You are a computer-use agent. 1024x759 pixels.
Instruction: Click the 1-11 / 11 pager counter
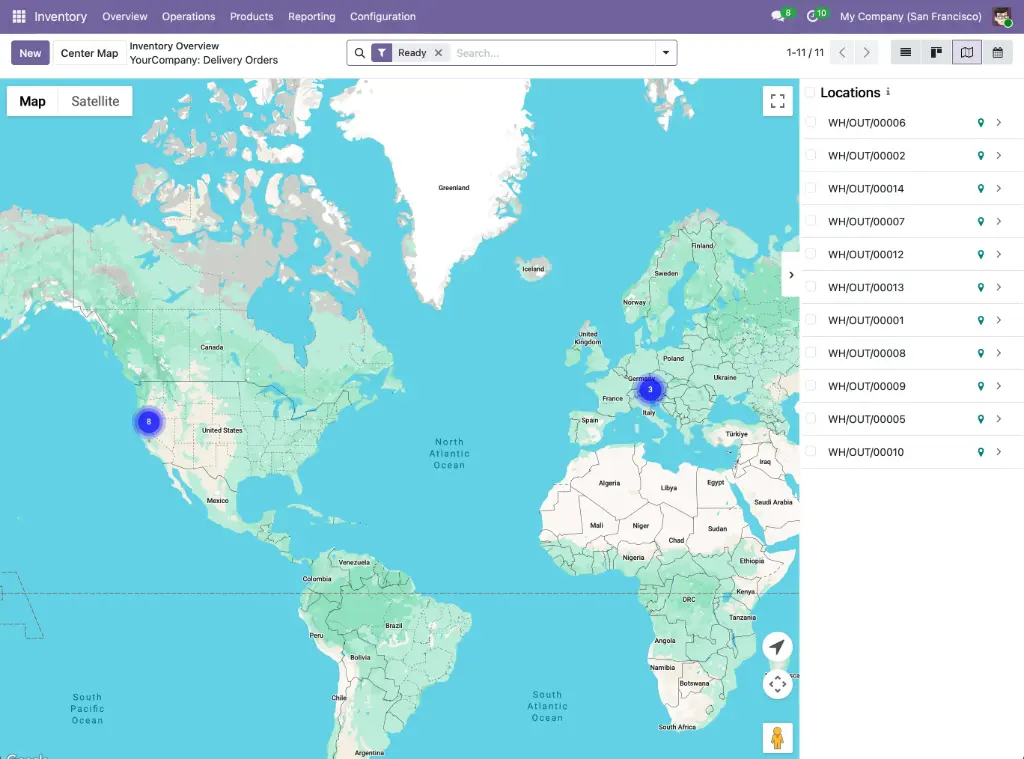[805, 52]
